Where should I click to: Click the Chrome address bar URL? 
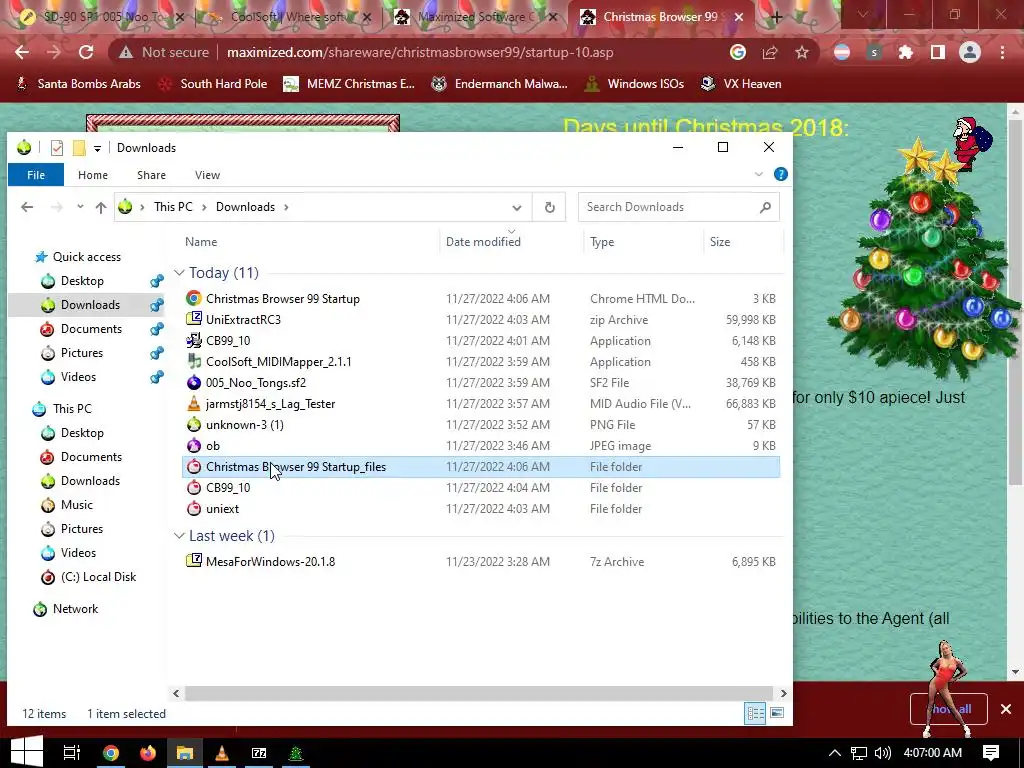419,52
